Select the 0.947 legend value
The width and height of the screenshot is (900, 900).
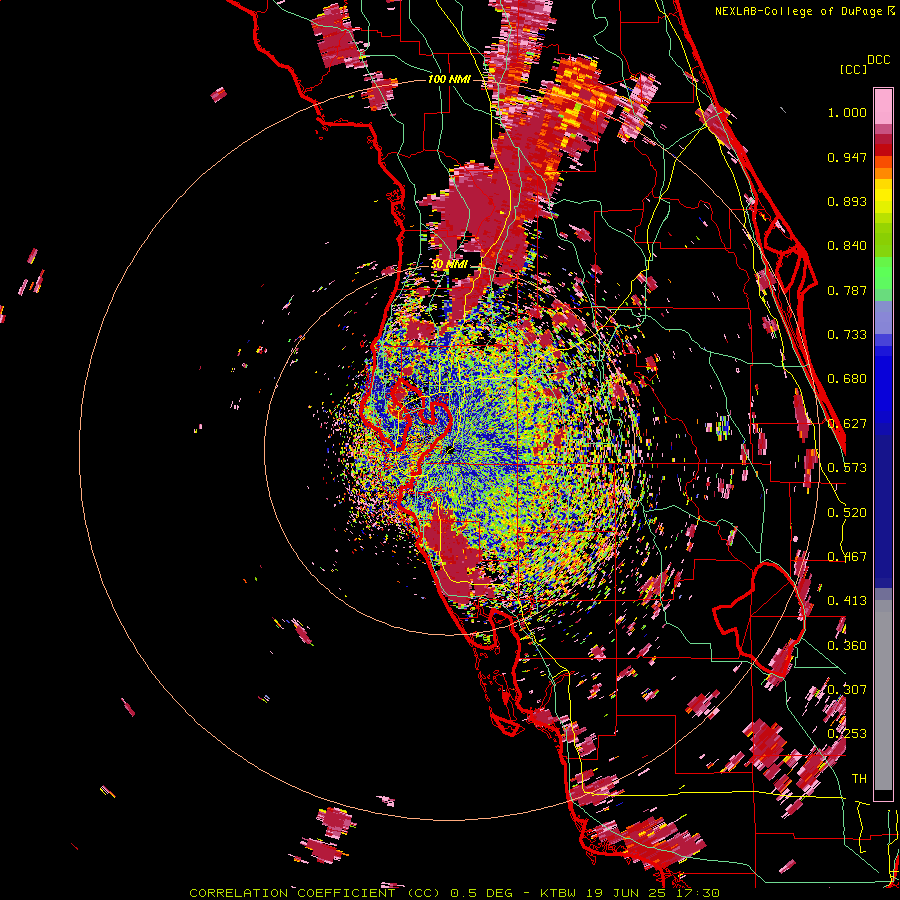click(847, 157)
